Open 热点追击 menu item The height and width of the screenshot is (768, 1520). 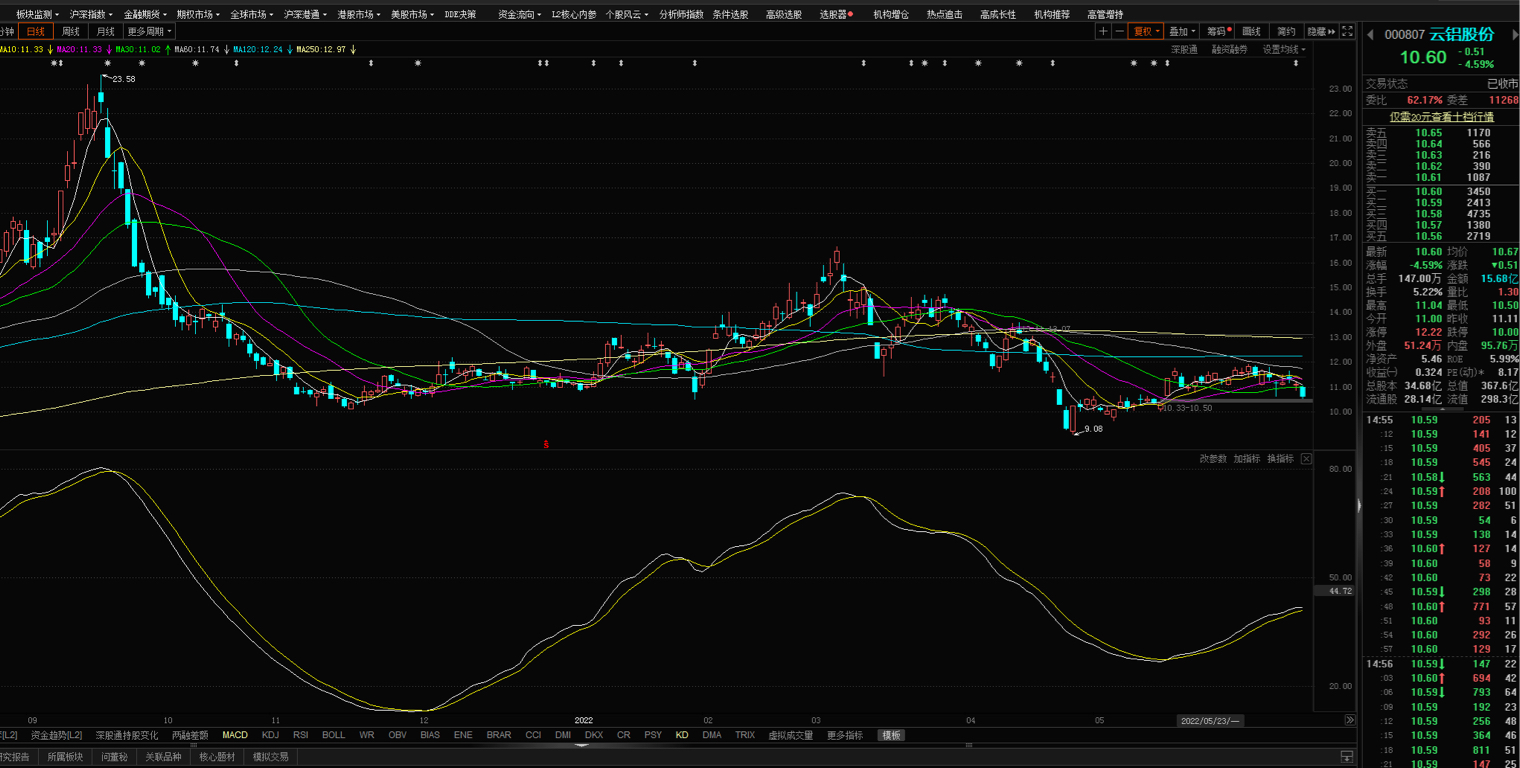coord(944,15)
